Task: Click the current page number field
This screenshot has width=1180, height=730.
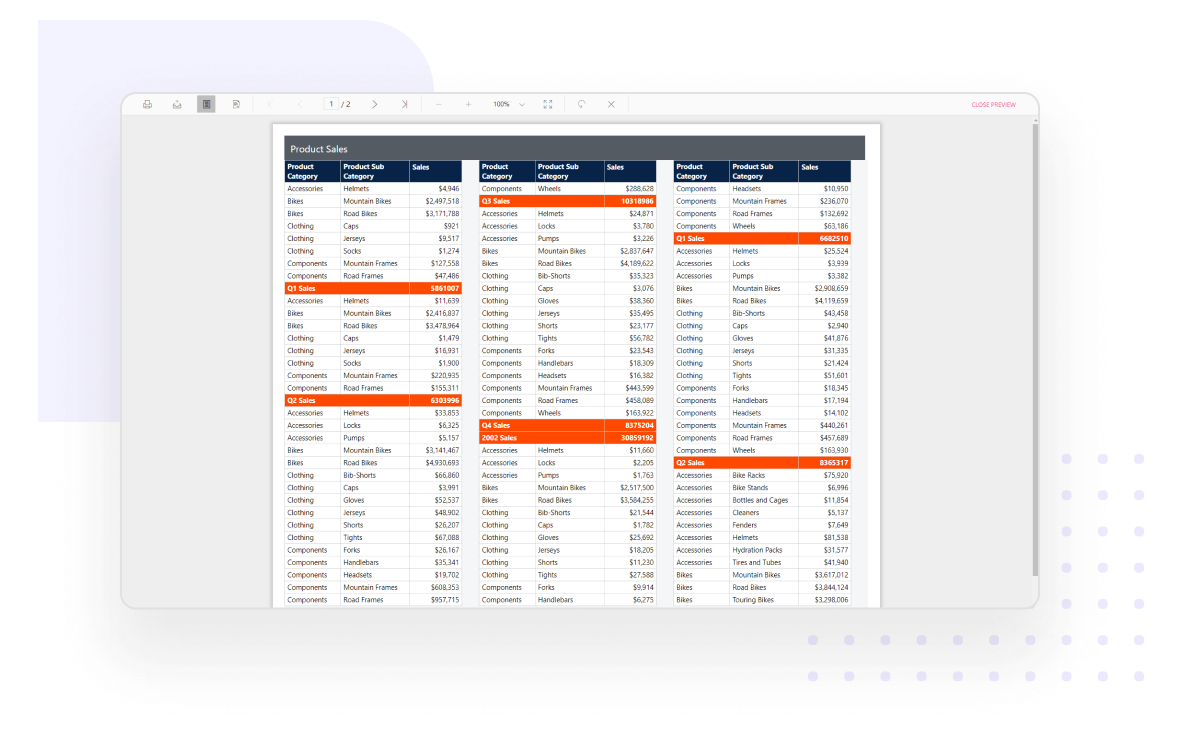Action: (330, 105)
